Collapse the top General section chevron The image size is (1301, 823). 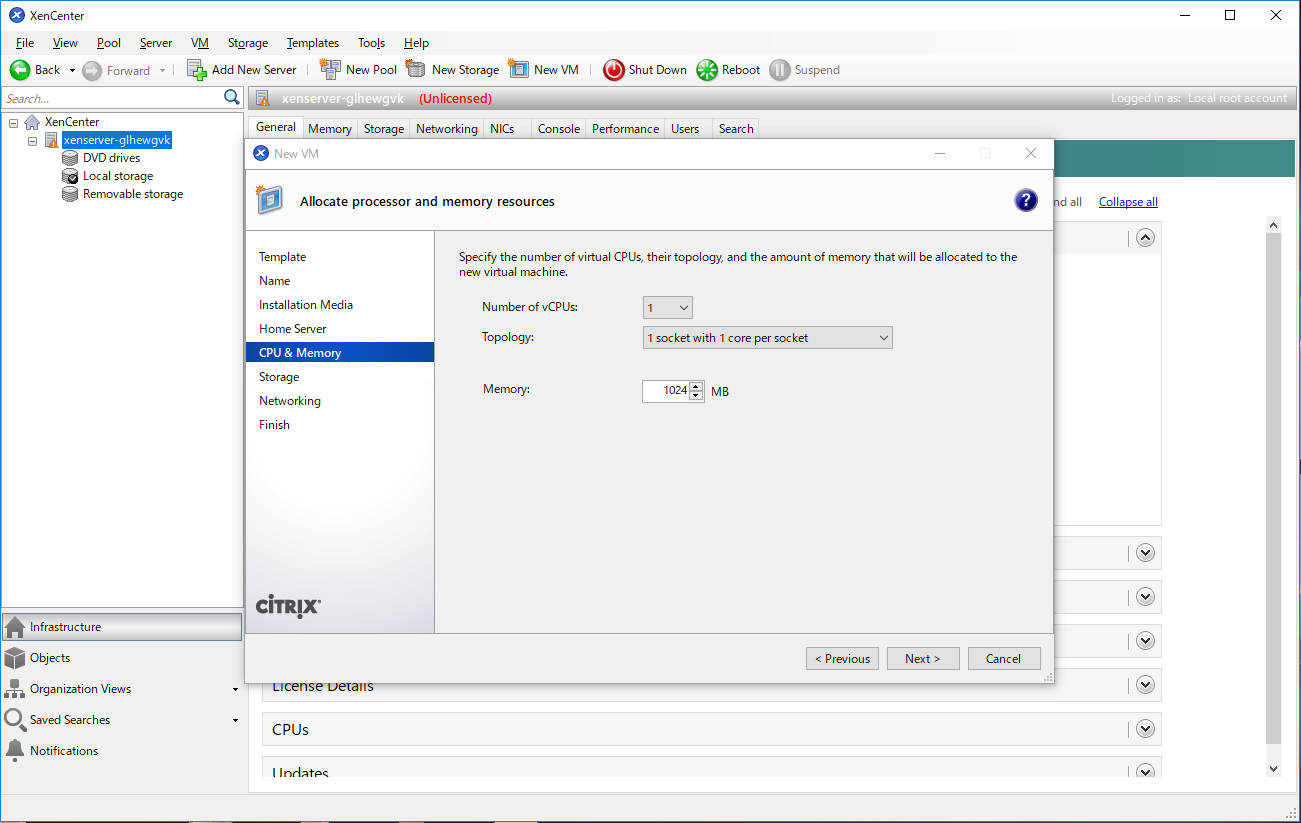1146,238
